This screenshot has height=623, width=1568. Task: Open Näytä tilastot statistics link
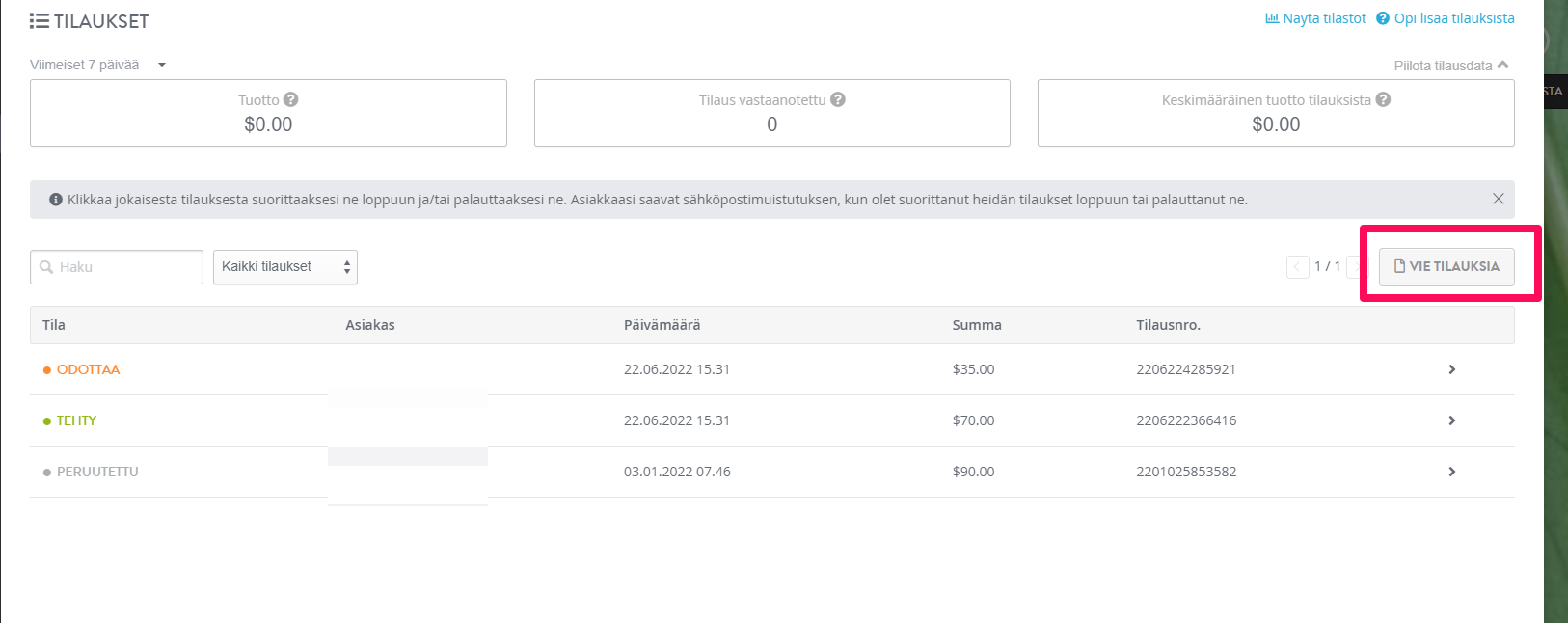point(1315,18)
